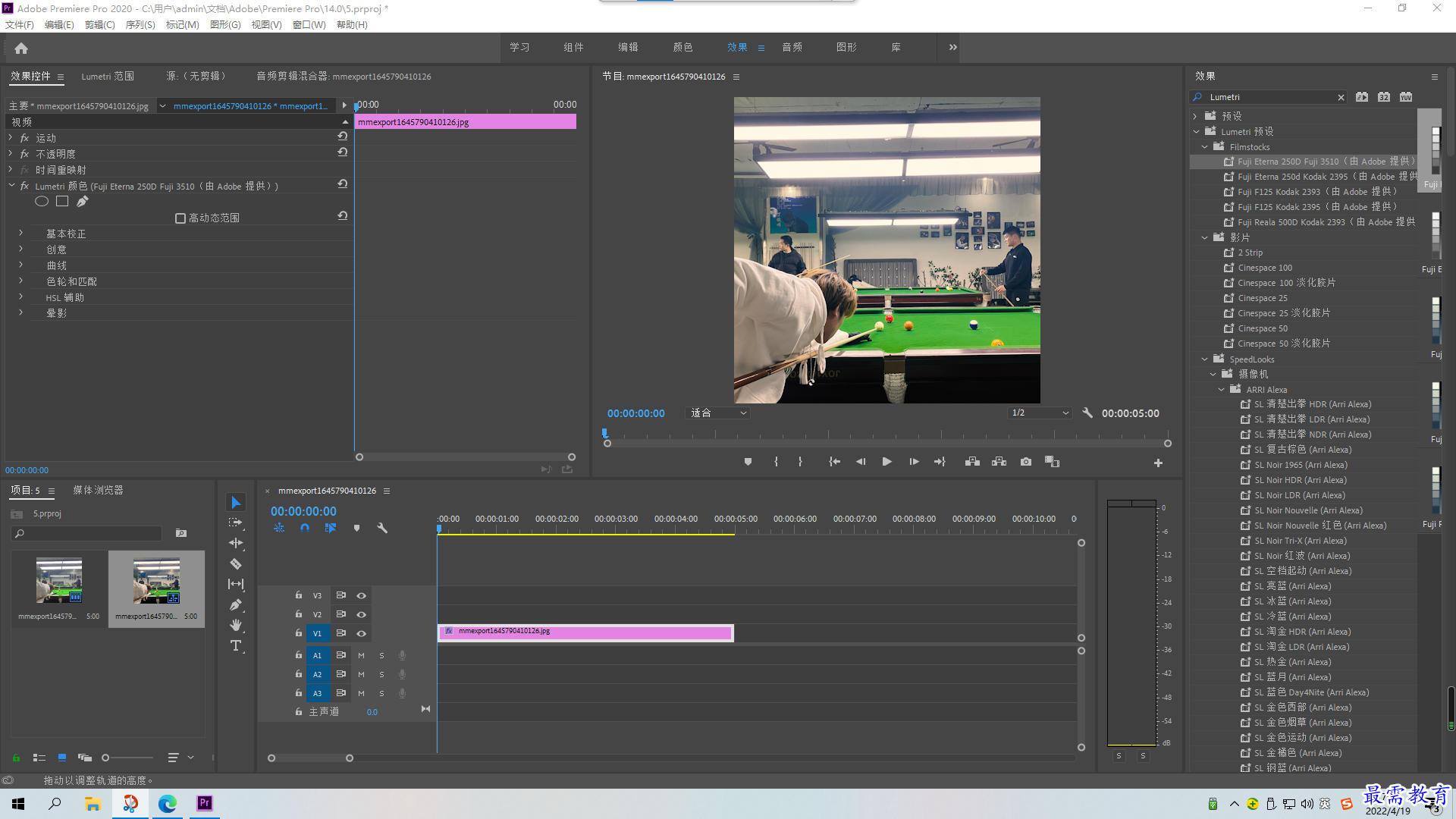Image resolution: width=1456 pixels, height=819 pixels.
Task: Select the Pen tool in timeline toolbar
Action: pos(236,604)
